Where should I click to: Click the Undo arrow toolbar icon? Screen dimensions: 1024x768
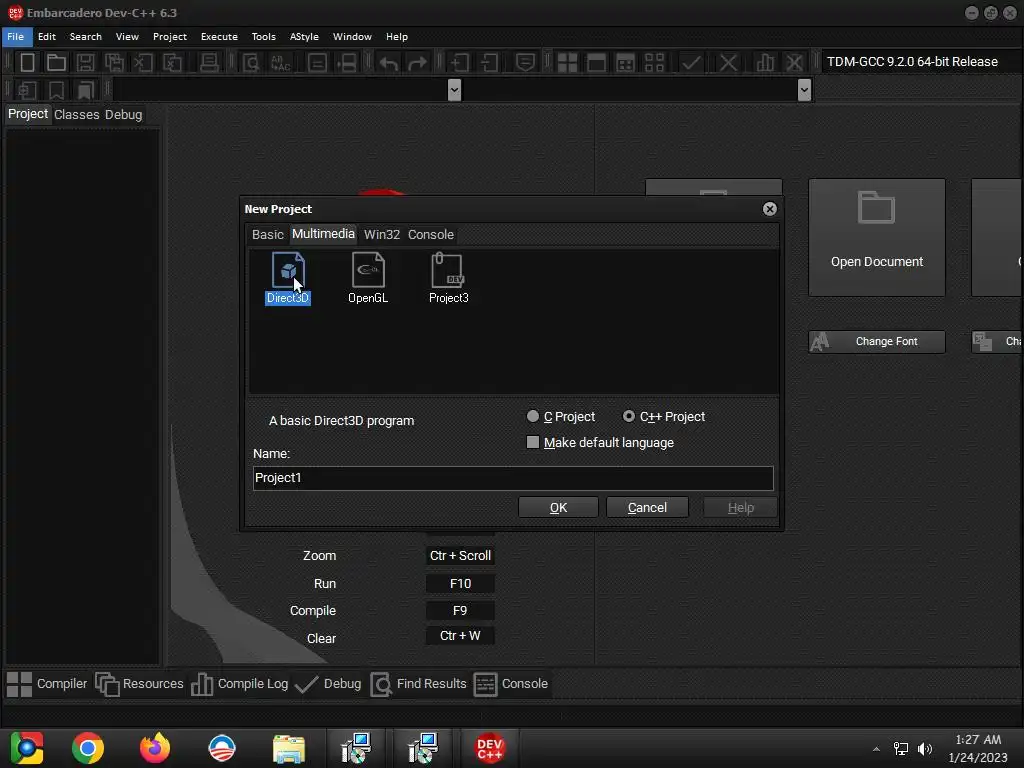389,63
